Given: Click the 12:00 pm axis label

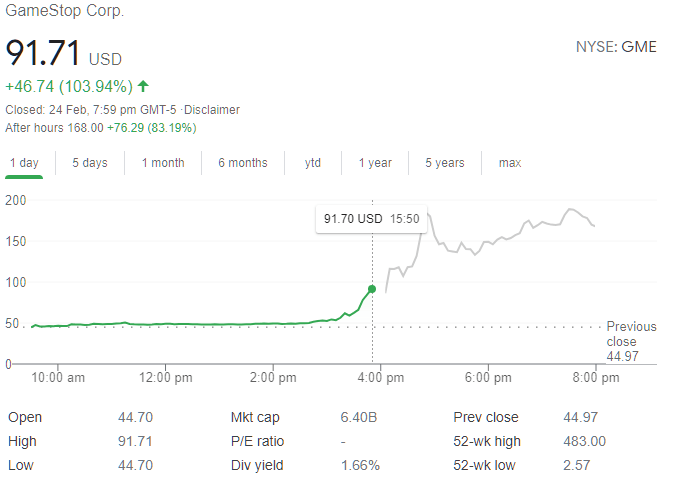Looking at the screenshot, I should 165,378.
